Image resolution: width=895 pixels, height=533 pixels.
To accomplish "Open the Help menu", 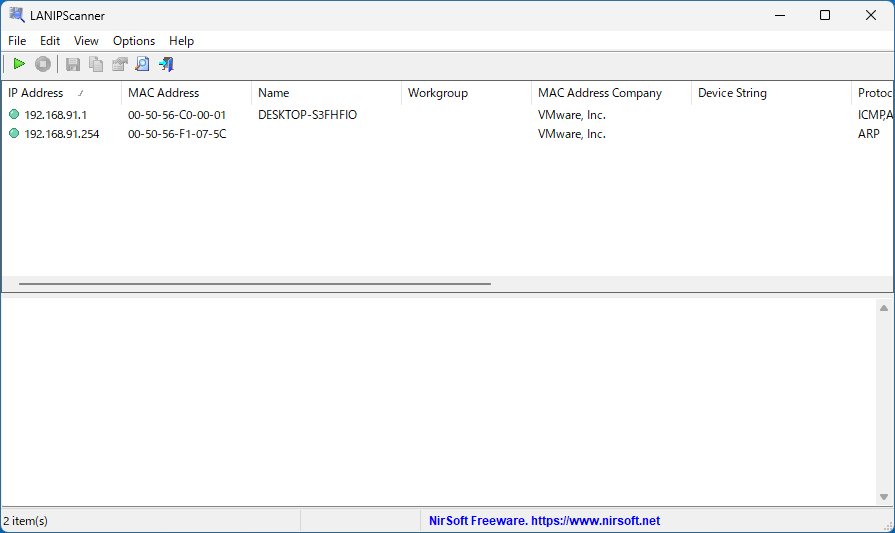I will tap(182, 41).
